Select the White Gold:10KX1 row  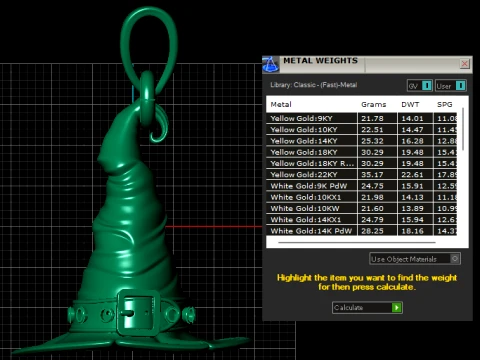click(361, 197)
